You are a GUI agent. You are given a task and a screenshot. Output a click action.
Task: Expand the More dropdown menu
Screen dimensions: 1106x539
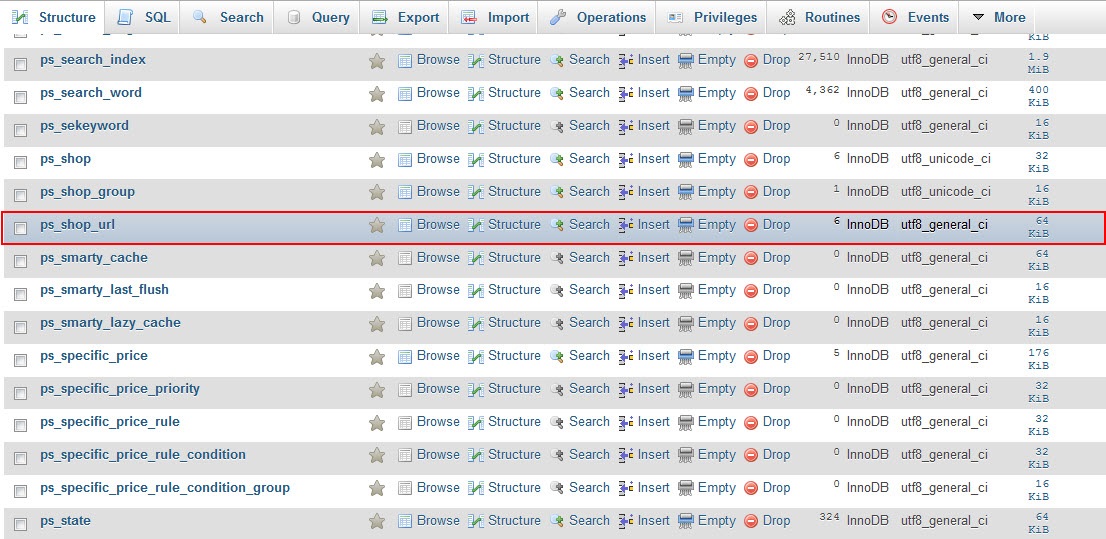[x=999, y=17]
